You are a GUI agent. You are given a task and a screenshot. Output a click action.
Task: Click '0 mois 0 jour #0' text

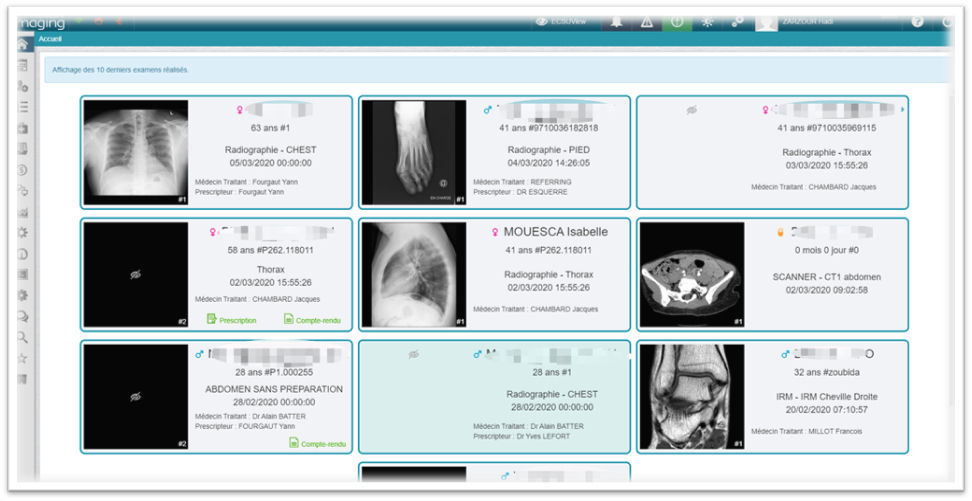(x=826, y=250)
